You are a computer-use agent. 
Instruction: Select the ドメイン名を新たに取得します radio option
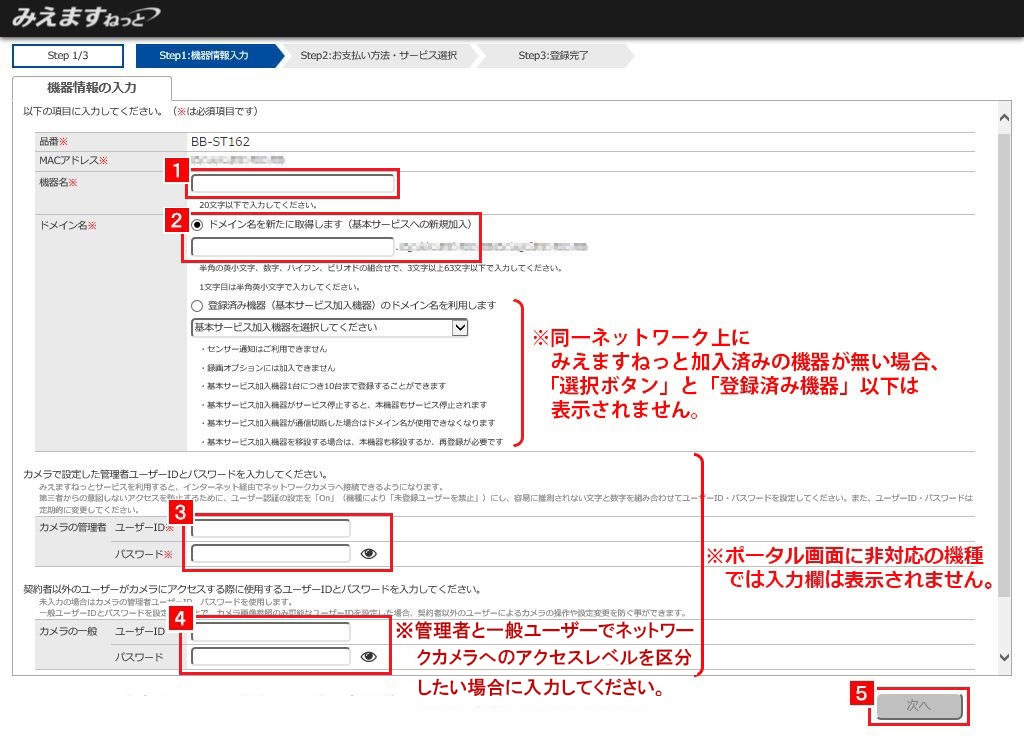(197, 225)
